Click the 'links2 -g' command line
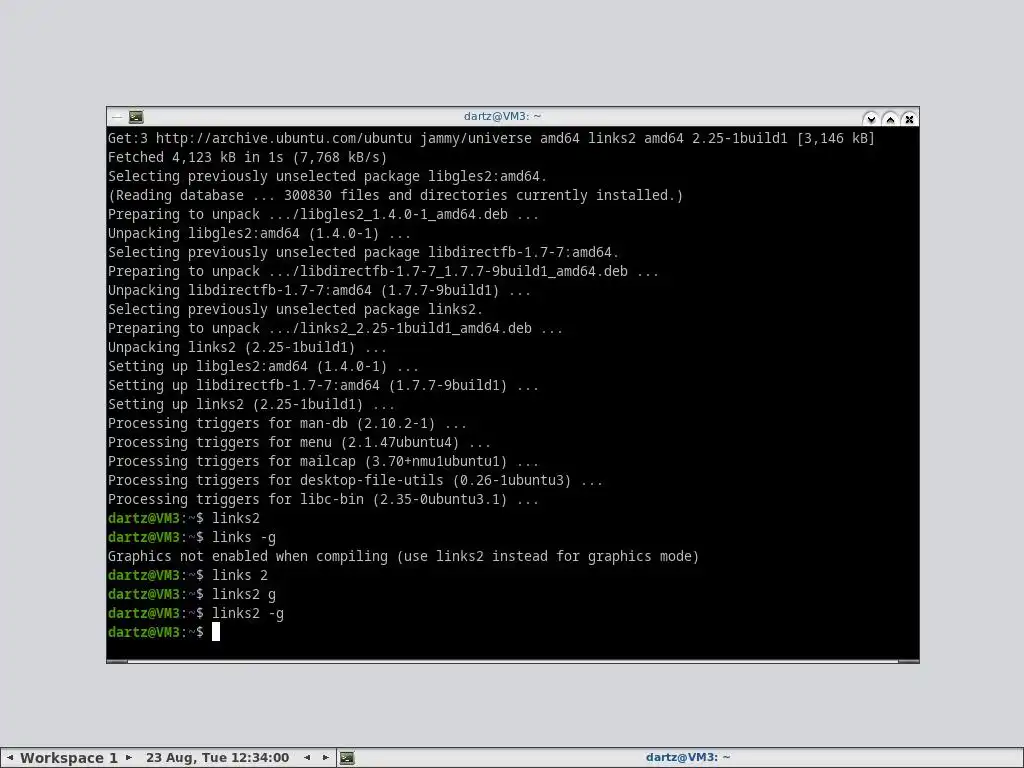Screen dimensions: 1024x768 [x=196, y=613]
